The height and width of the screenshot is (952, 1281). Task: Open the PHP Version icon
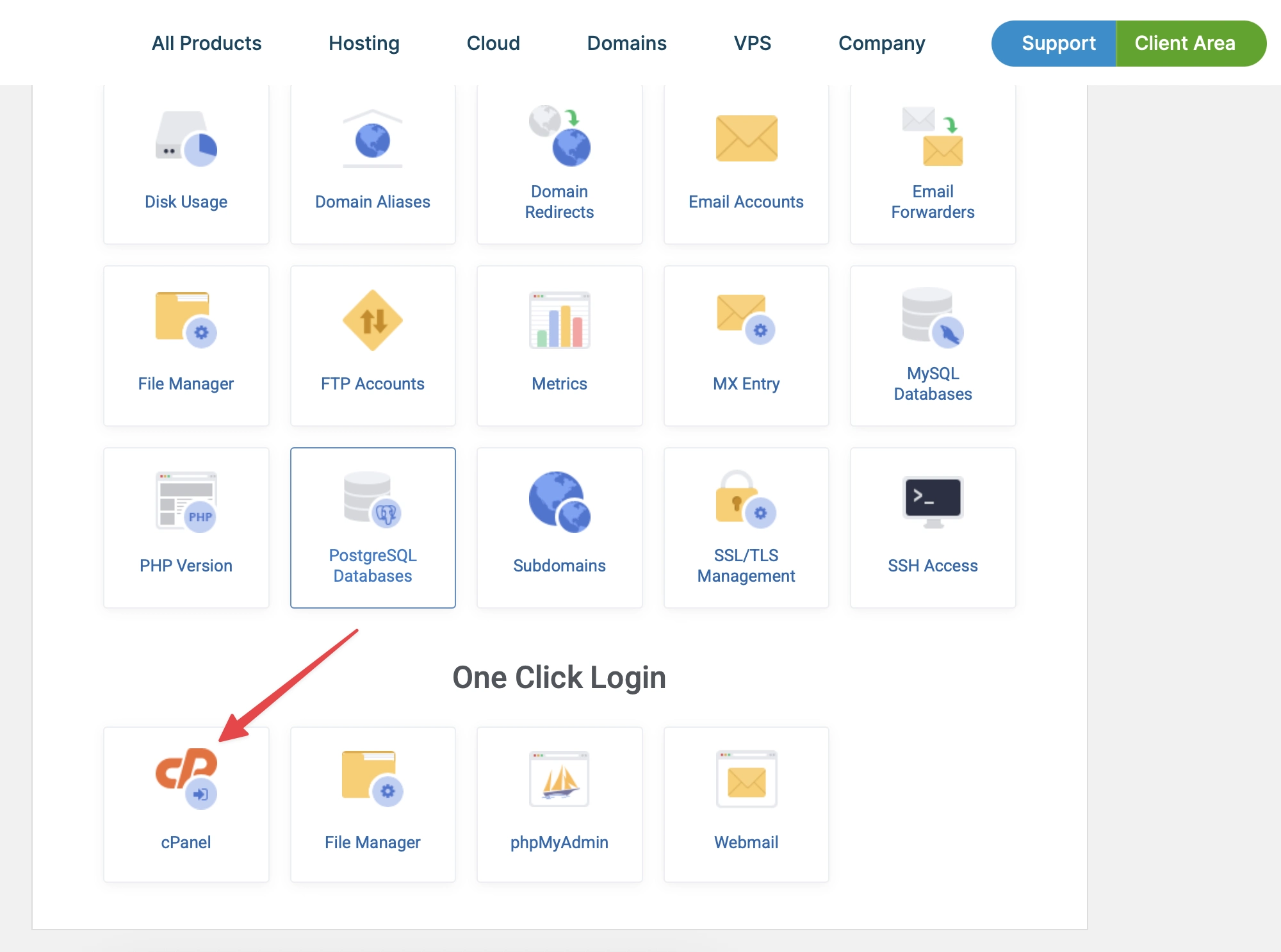pos(186,502)
